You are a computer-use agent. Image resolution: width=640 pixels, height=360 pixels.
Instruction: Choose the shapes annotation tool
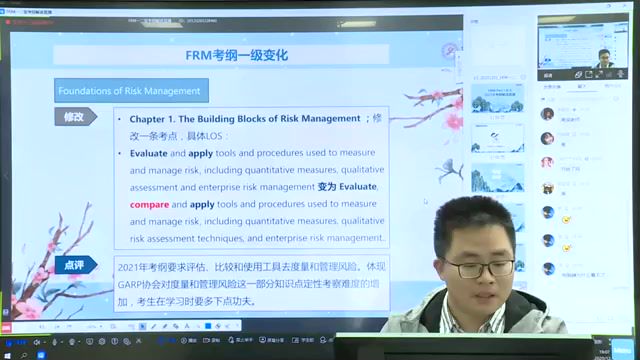point(176,326)
